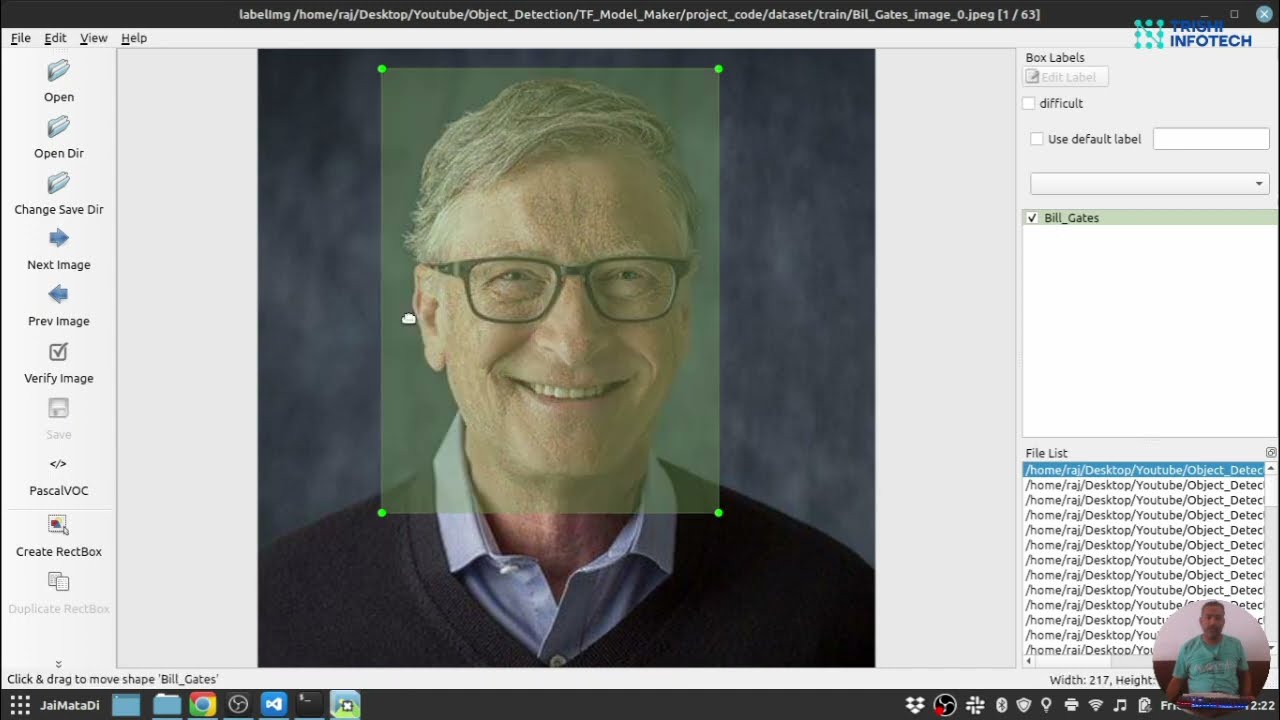Open the Wi-Fi network tray indicator

1096,705
